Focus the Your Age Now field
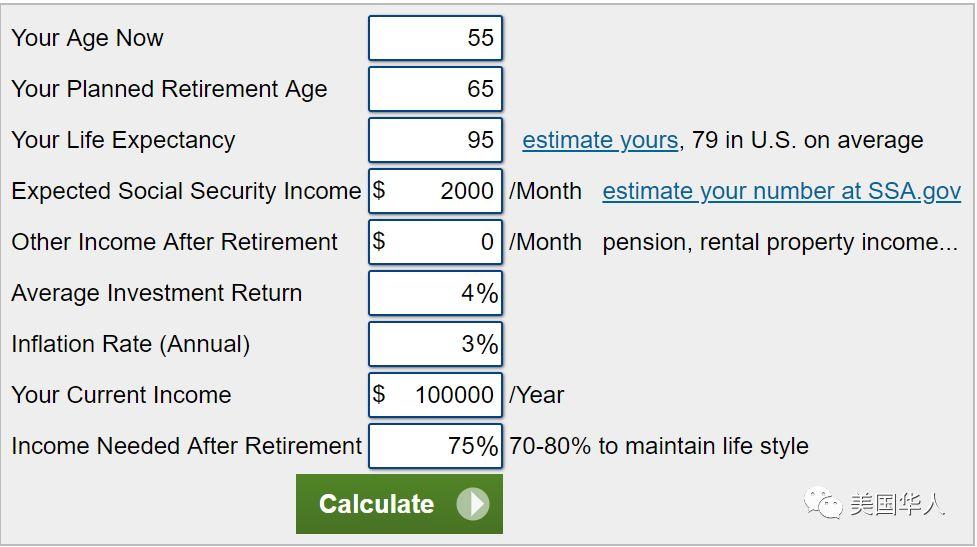The height and width of the screenshot is (547, 977). point(435,38)
